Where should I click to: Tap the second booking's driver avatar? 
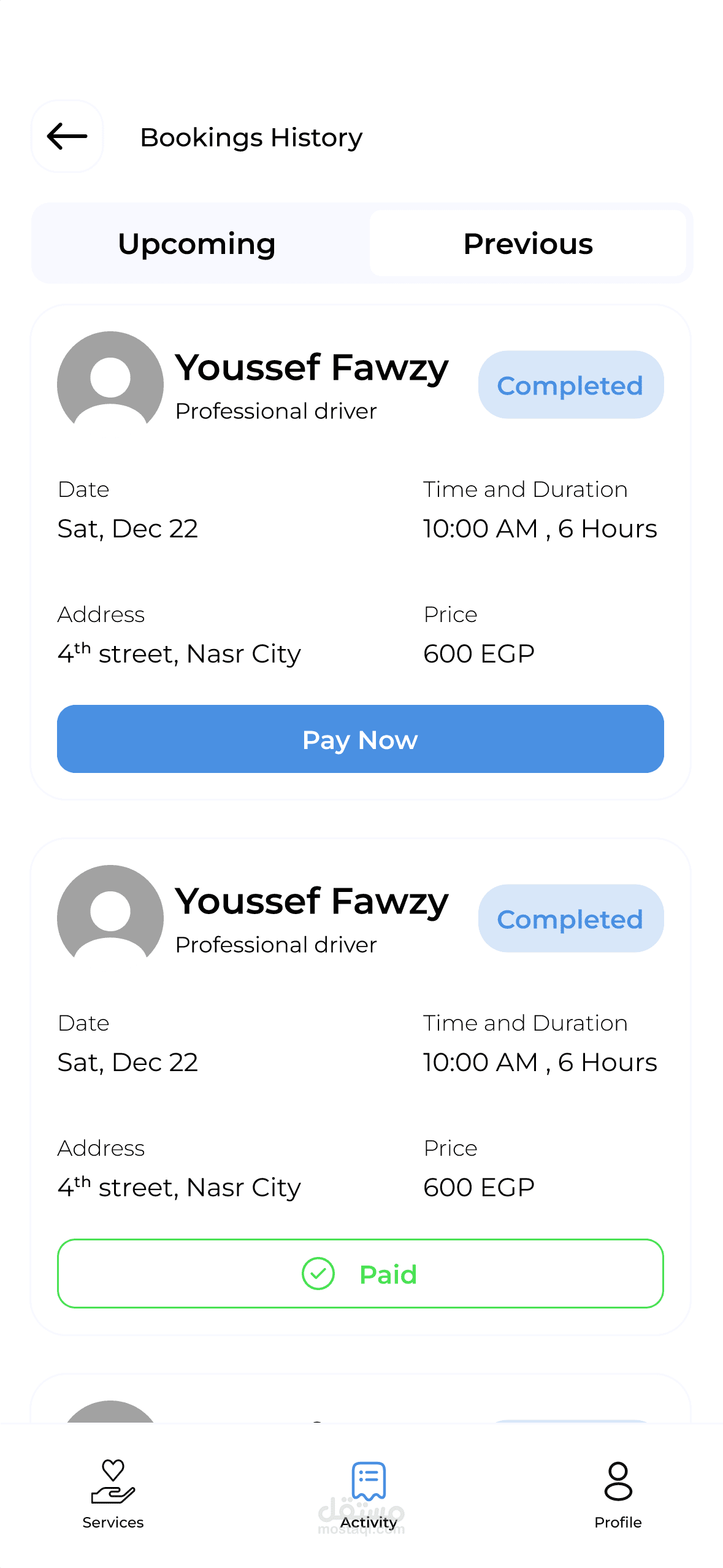tap(110, 915)
